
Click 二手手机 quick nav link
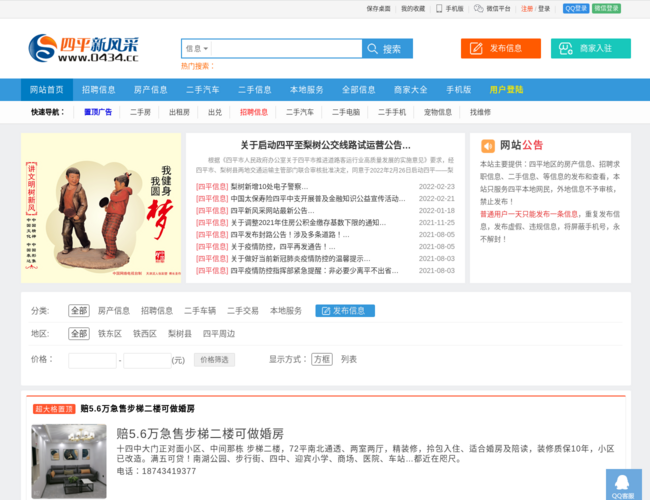(392, 112)
